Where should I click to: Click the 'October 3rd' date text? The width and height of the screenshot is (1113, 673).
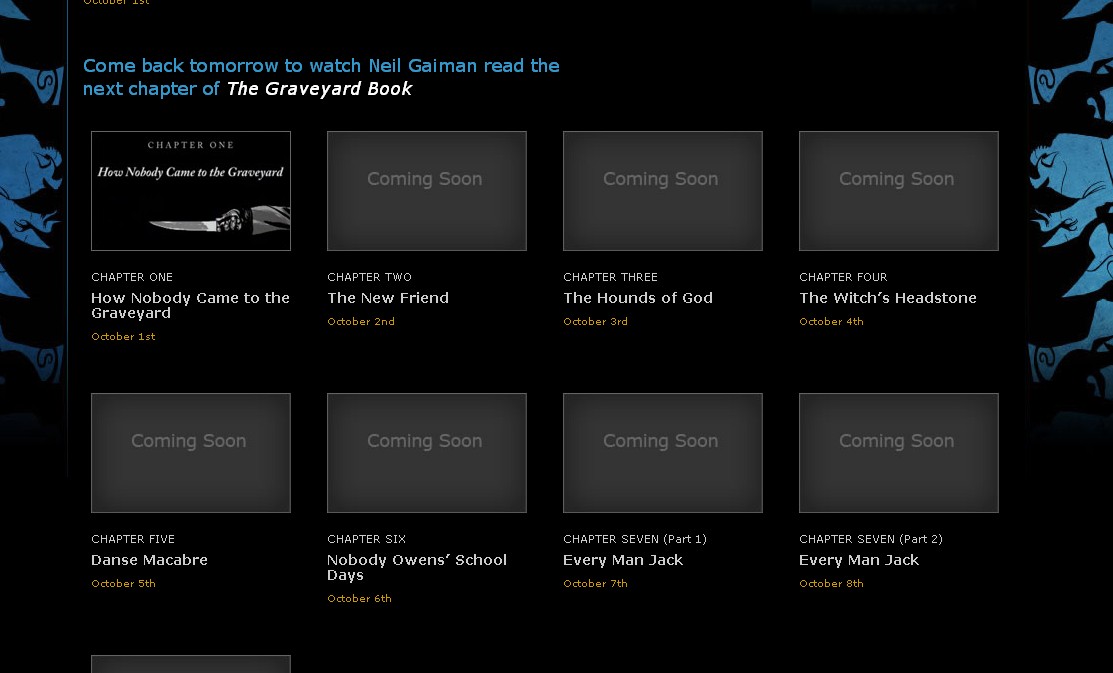coord(595,322)
